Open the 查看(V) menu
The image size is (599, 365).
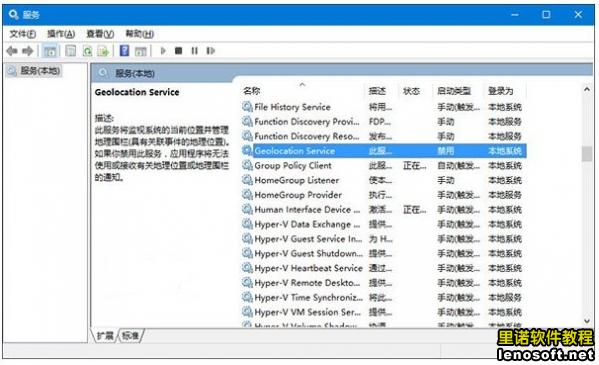click(100, 34)
